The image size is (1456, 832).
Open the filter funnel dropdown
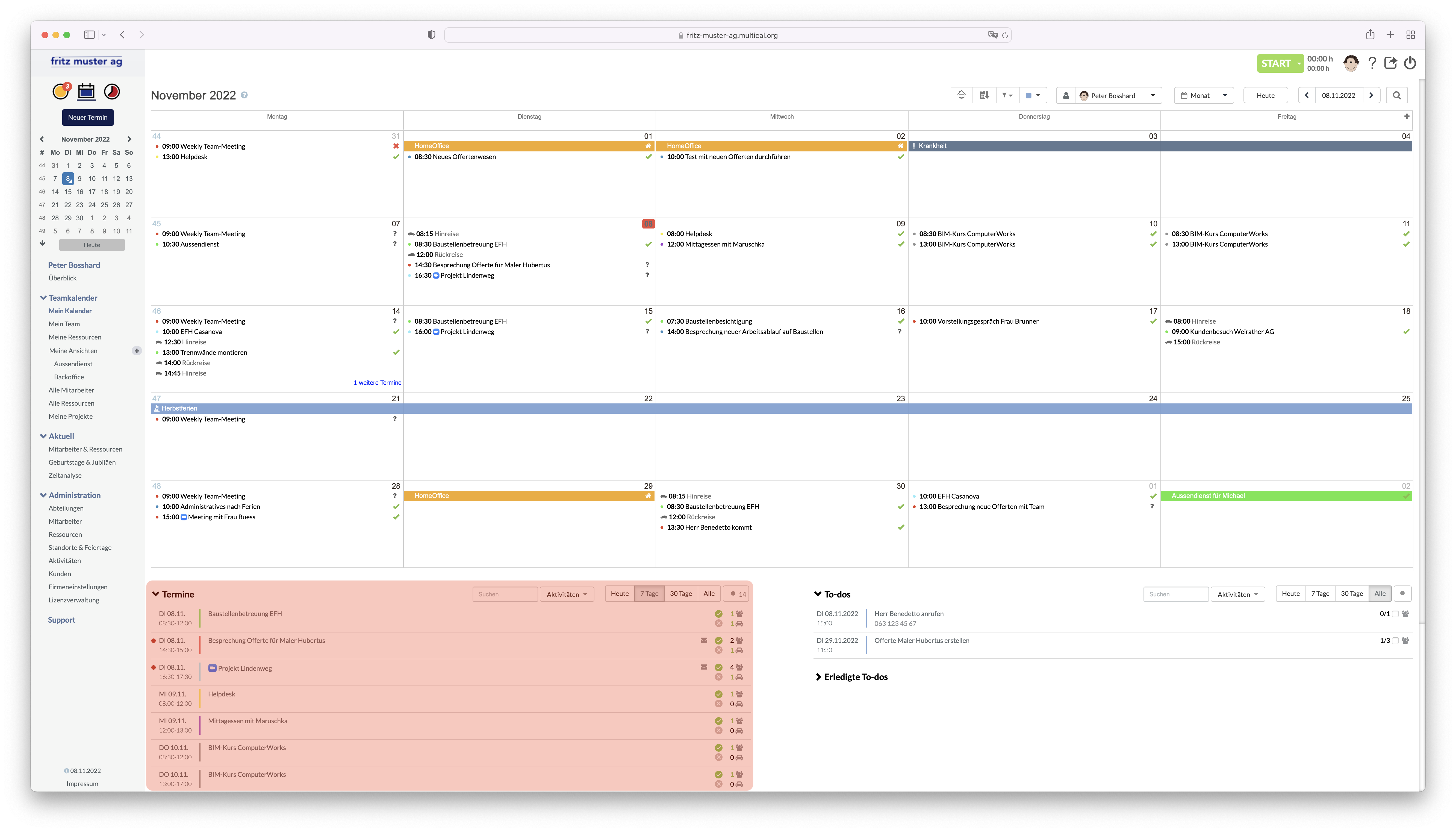coord(1007,95)
